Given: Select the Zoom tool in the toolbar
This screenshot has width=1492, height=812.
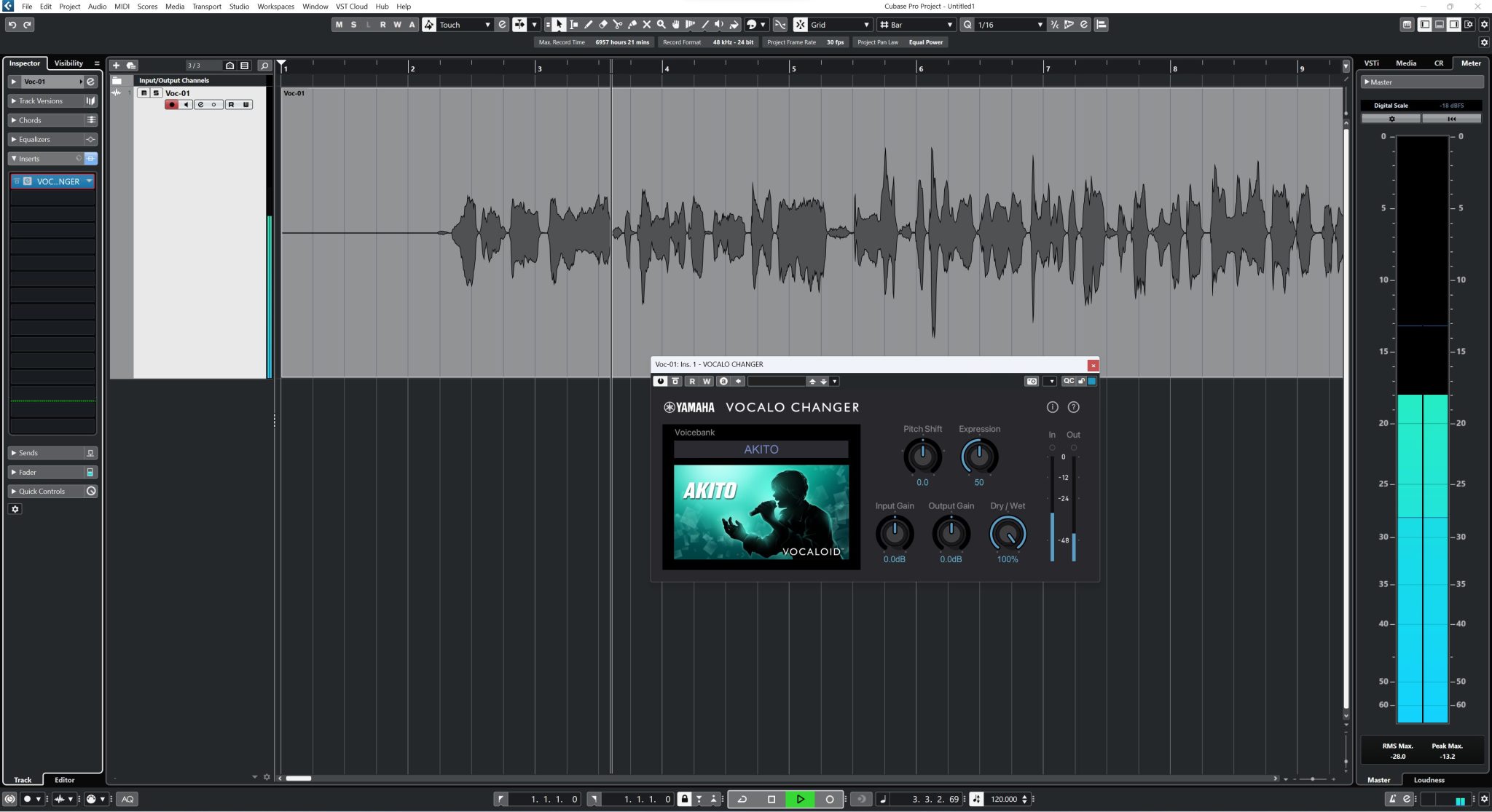Looking at the screenshot, I should [x=661, y=24].
